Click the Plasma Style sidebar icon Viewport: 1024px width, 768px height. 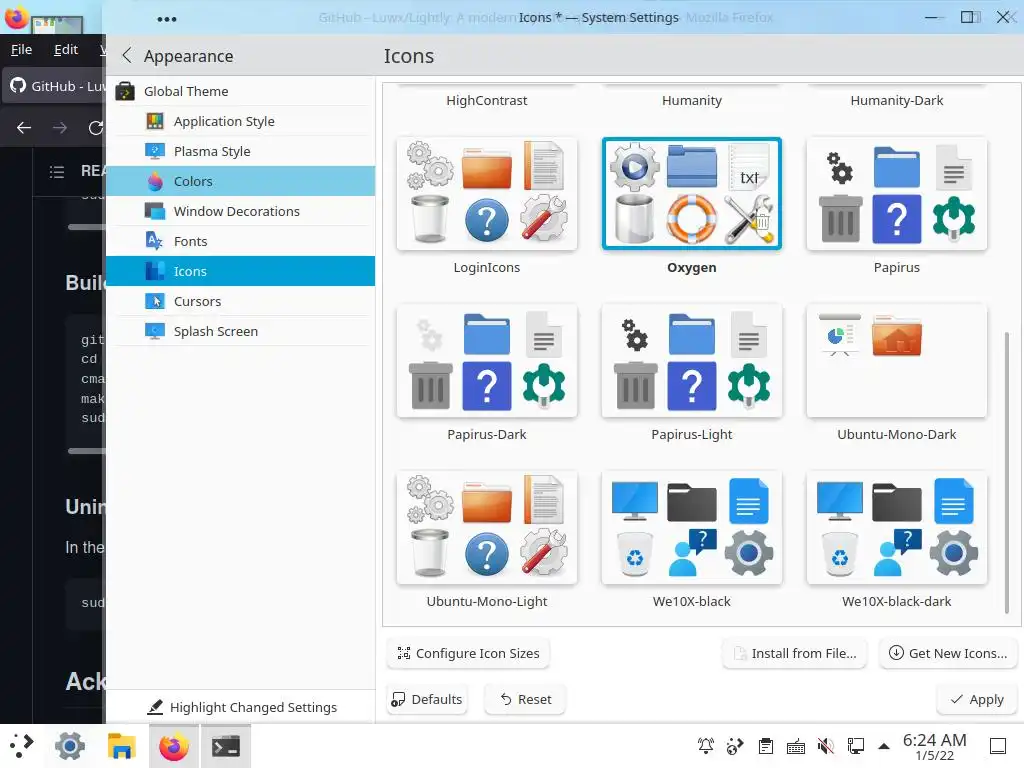(x=155, y=152)
